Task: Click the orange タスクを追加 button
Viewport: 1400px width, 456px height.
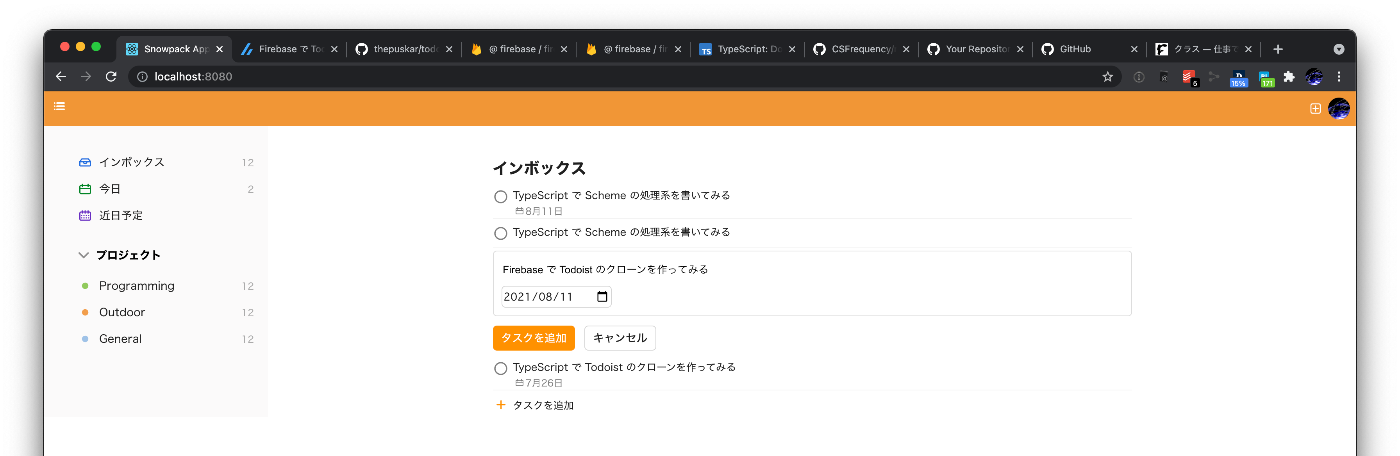Action: pyautogui.click(x=534, y=338)
